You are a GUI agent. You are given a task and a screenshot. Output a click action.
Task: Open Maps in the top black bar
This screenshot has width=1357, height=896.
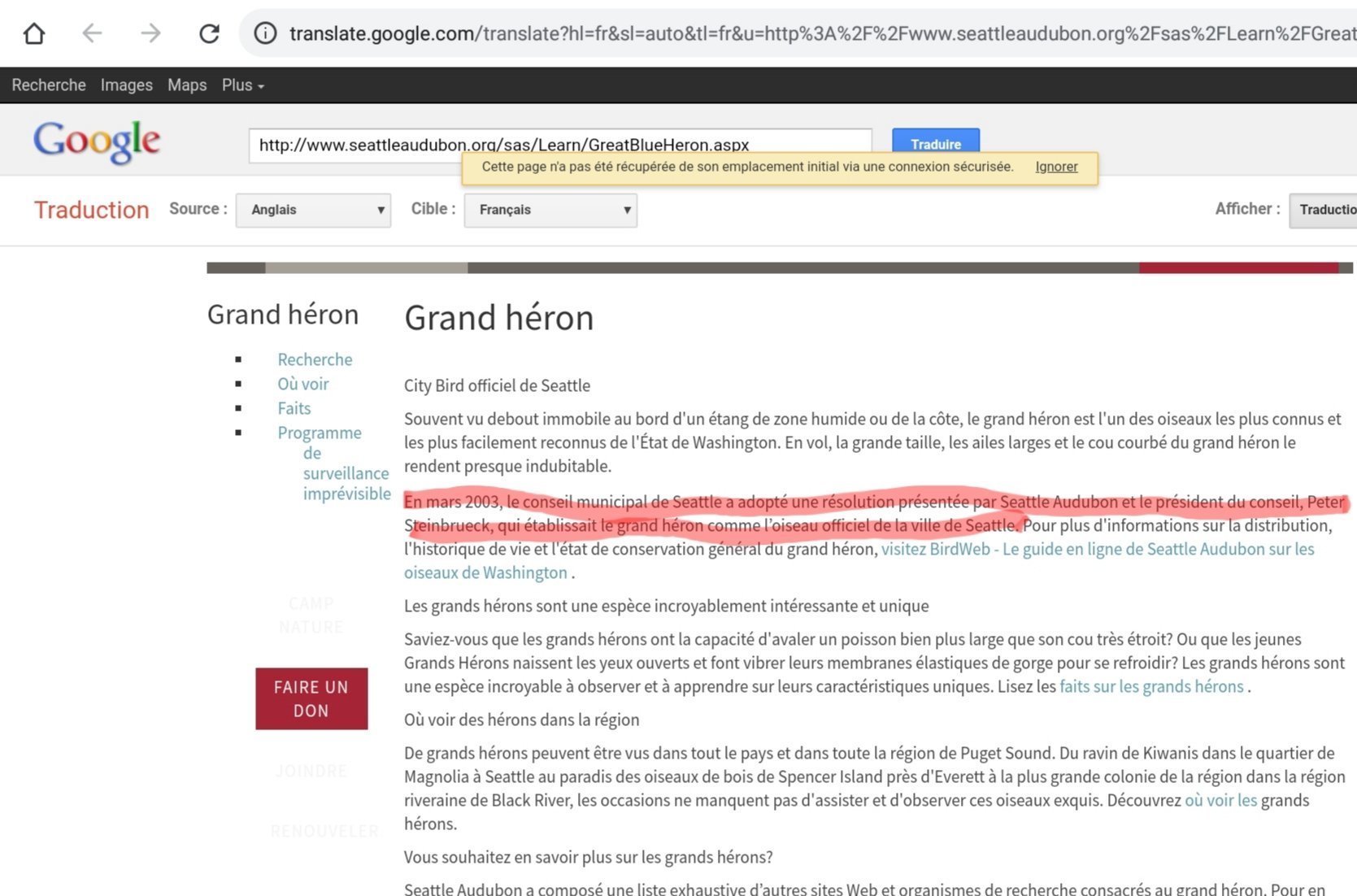187,85
